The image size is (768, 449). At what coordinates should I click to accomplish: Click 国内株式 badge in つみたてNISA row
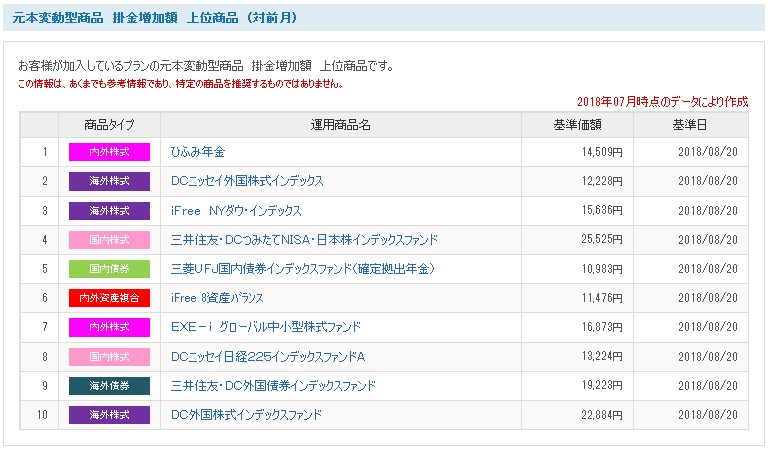[x=109, y=239]
